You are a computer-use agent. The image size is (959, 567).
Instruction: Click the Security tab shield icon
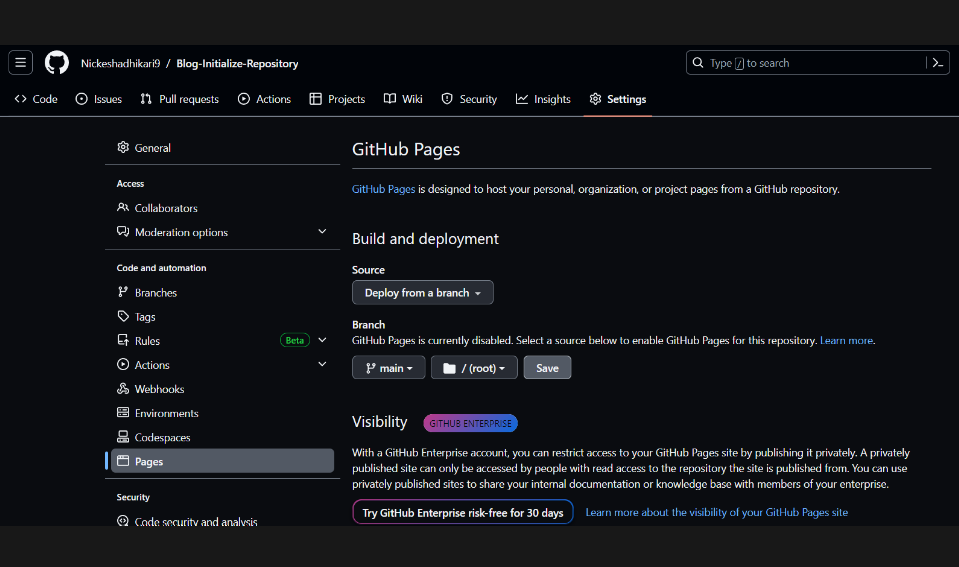447,98
